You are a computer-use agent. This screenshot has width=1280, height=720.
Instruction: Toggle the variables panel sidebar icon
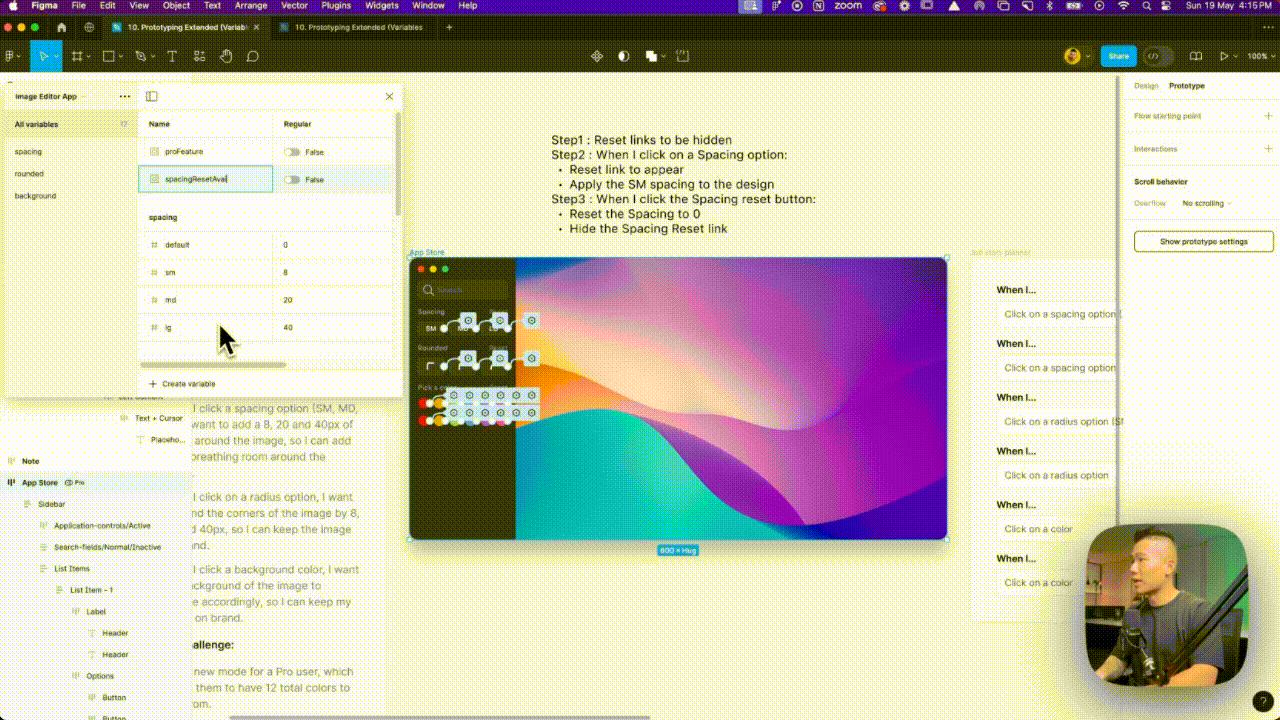pos(152,97)
